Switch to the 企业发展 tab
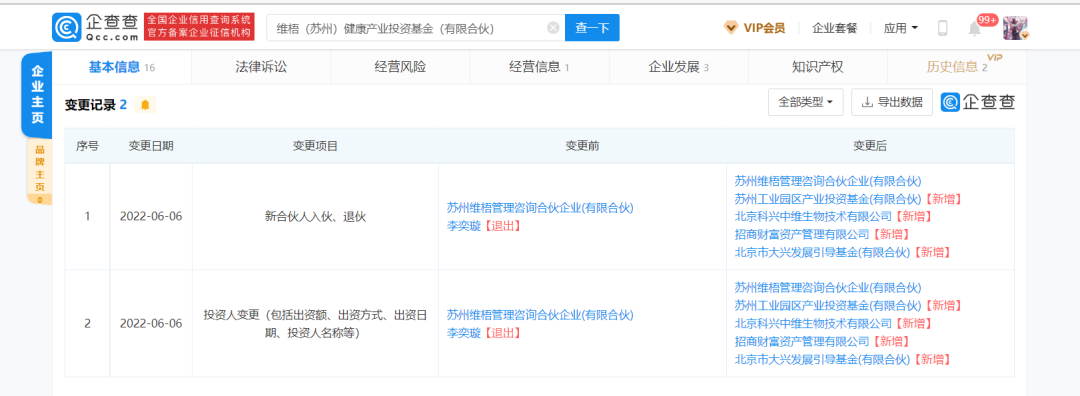The image size is (1080, 396). 678,67
